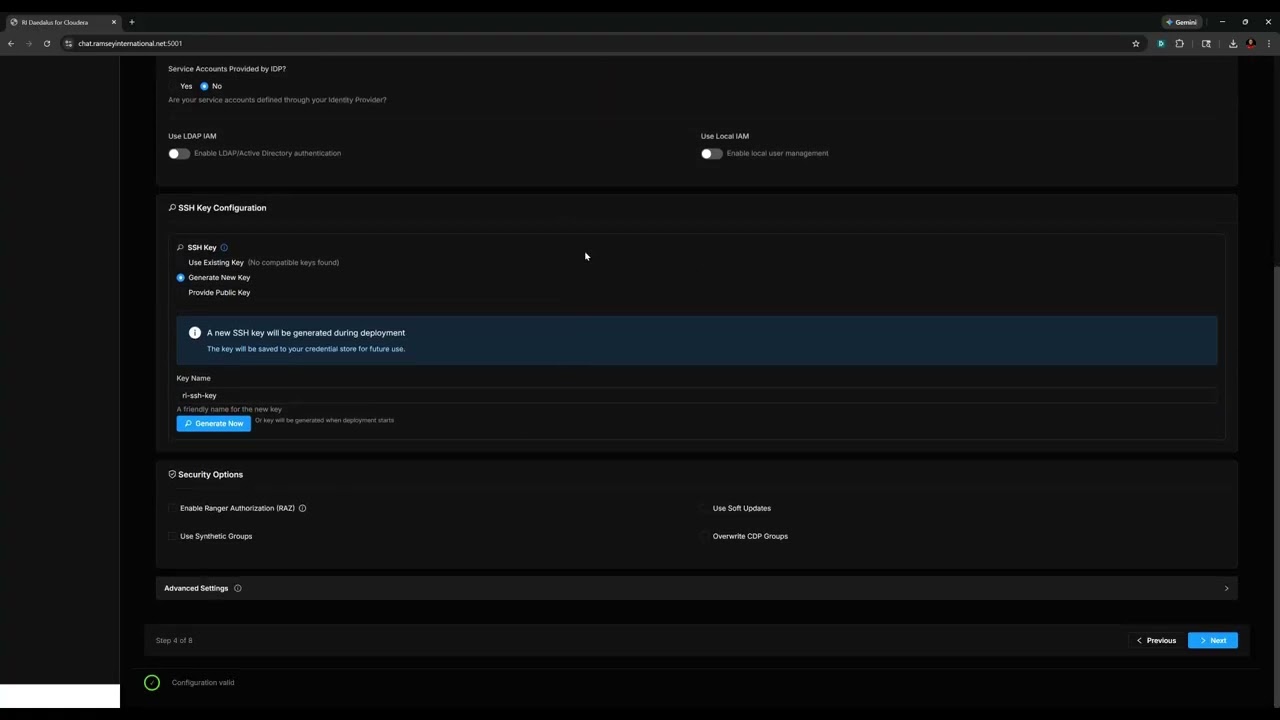Screen dimensions: 1280x720
Task: Enable Use Soft Updates checkbox
Action: coord(705,508)
